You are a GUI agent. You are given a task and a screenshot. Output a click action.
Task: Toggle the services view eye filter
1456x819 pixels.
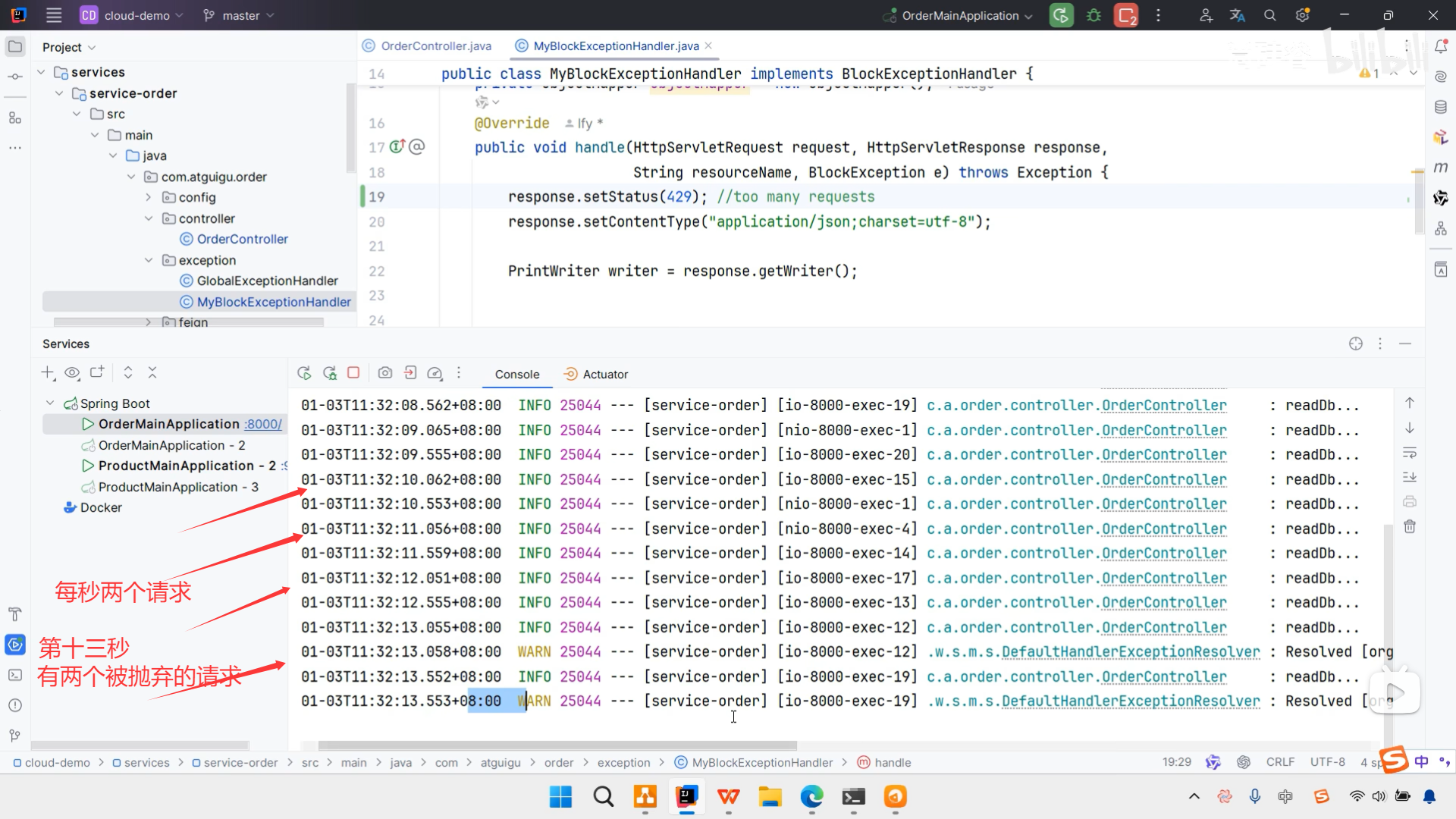coord(72,372)
